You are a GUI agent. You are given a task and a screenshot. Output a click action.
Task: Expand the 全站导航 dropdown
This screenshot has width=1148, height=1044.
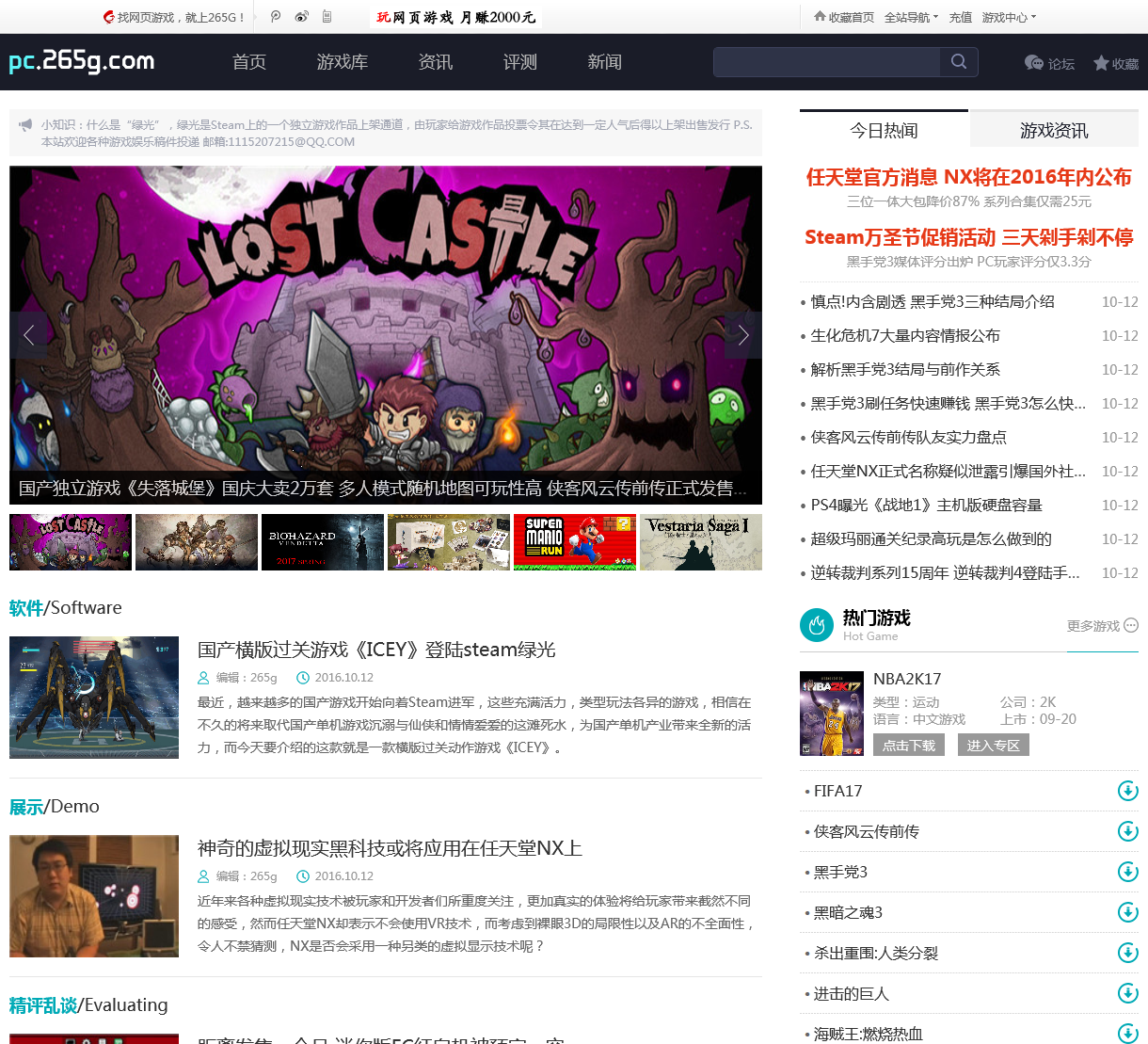click(x=911, y=17)
